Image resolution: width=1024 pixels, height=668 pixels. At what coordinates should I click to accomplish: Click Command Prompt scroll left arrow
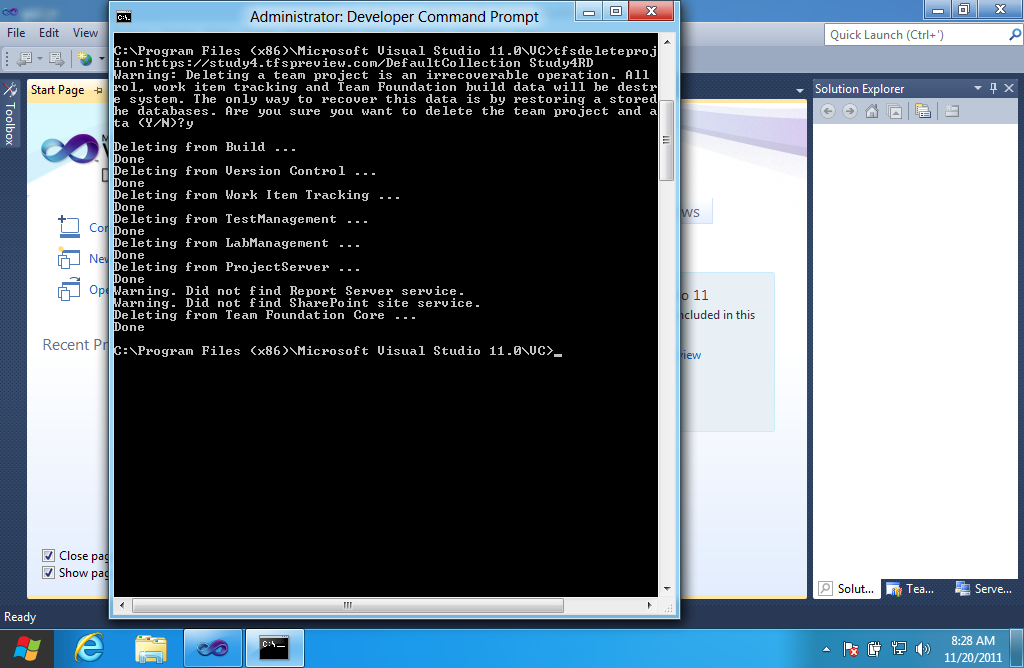pyautogui.click(x=122, y=605)
